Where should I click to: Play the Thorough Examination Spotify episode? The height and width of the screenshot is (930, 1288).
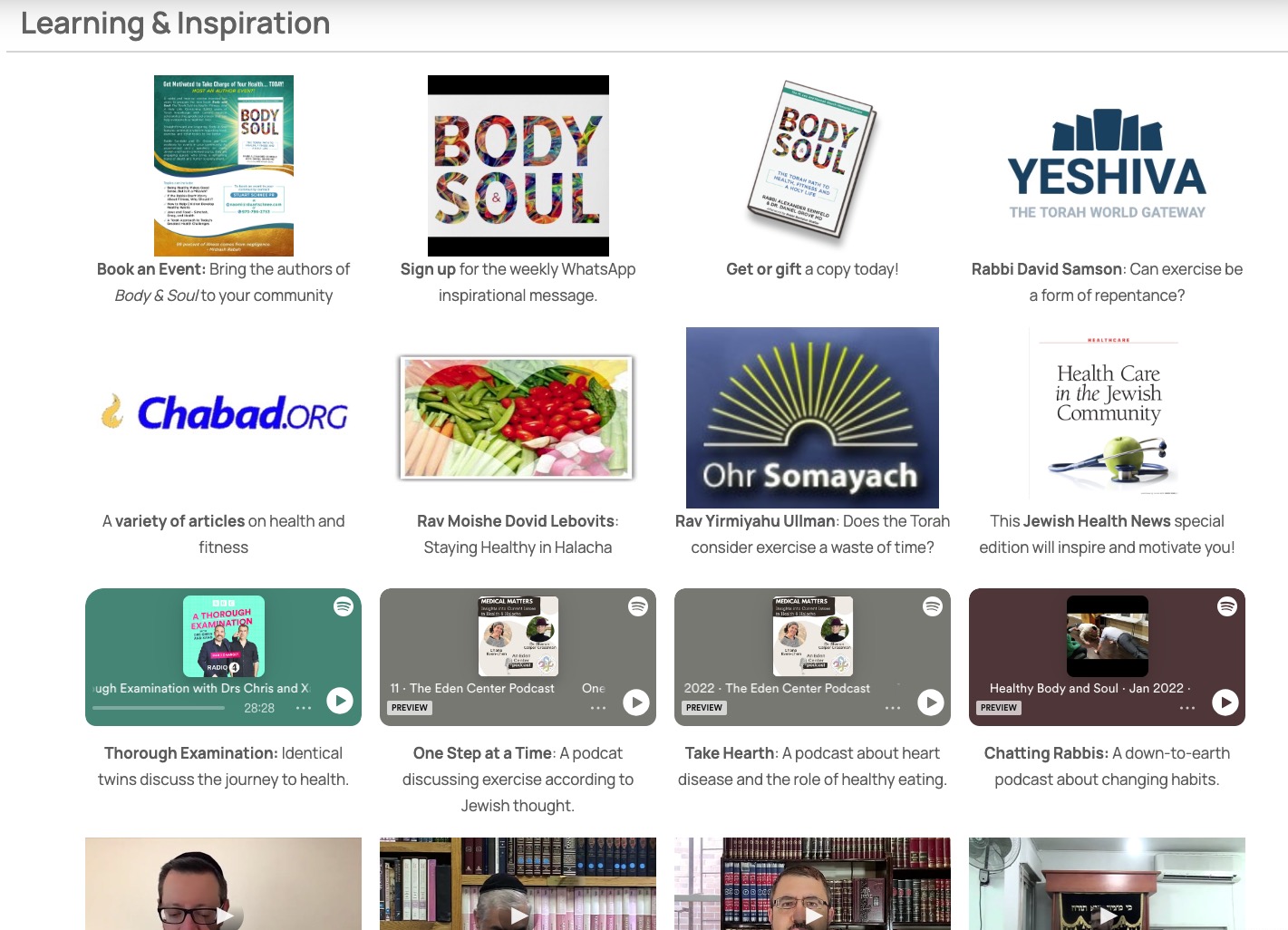340,701
